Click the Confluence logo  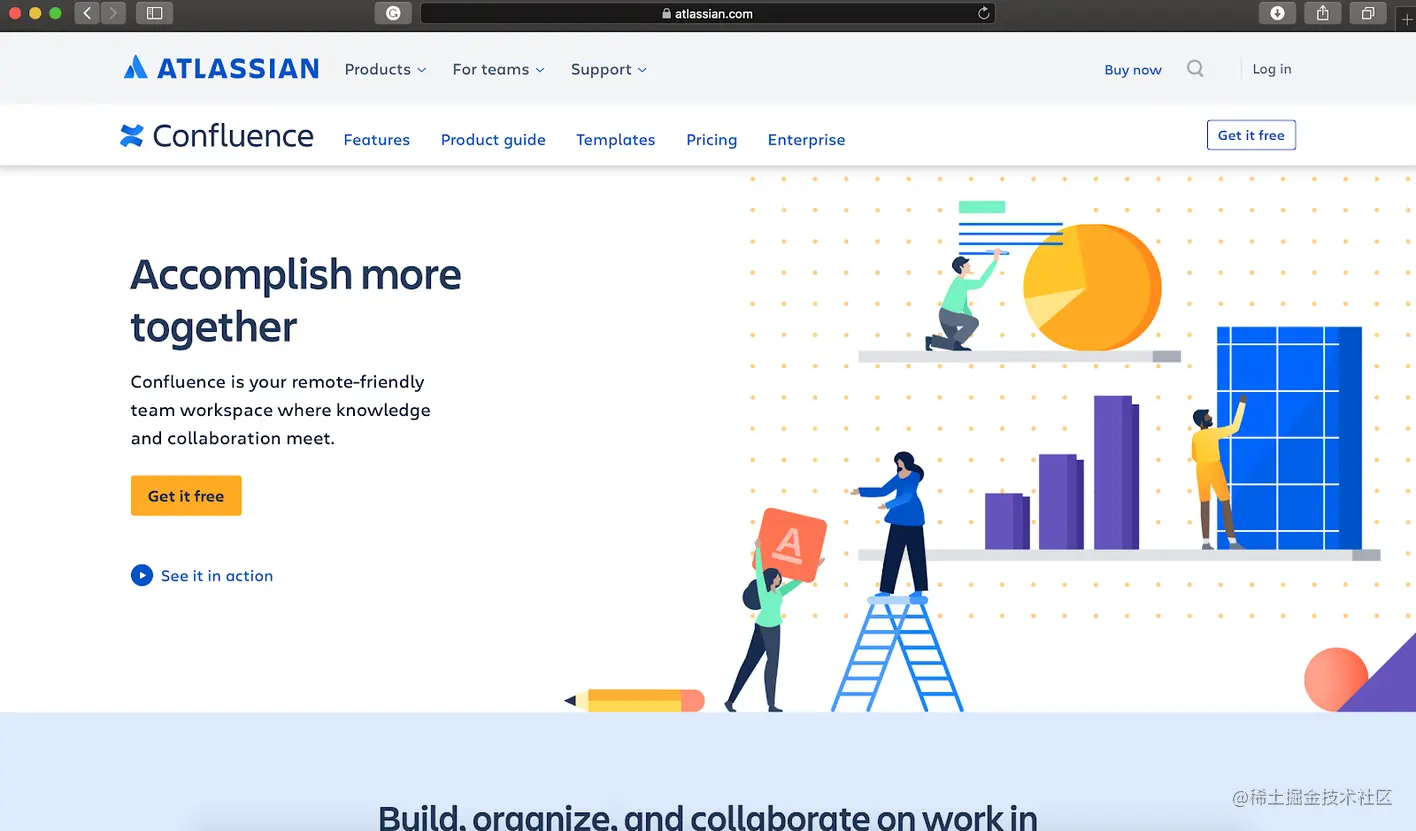[217, 136]
